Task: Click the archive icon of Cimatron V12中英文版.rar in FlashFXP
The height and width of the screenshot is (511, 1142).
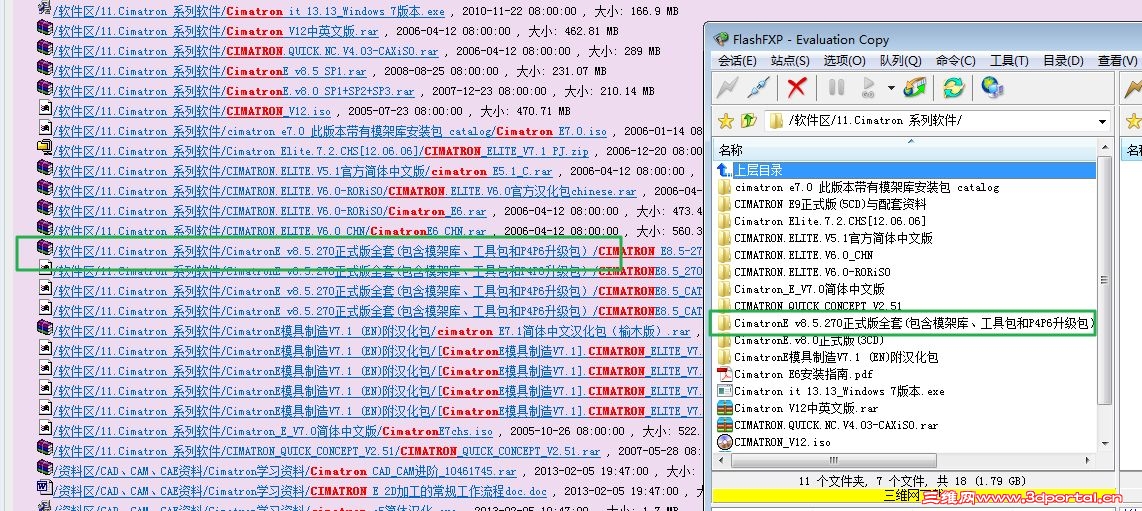Action: pos(724,408)
